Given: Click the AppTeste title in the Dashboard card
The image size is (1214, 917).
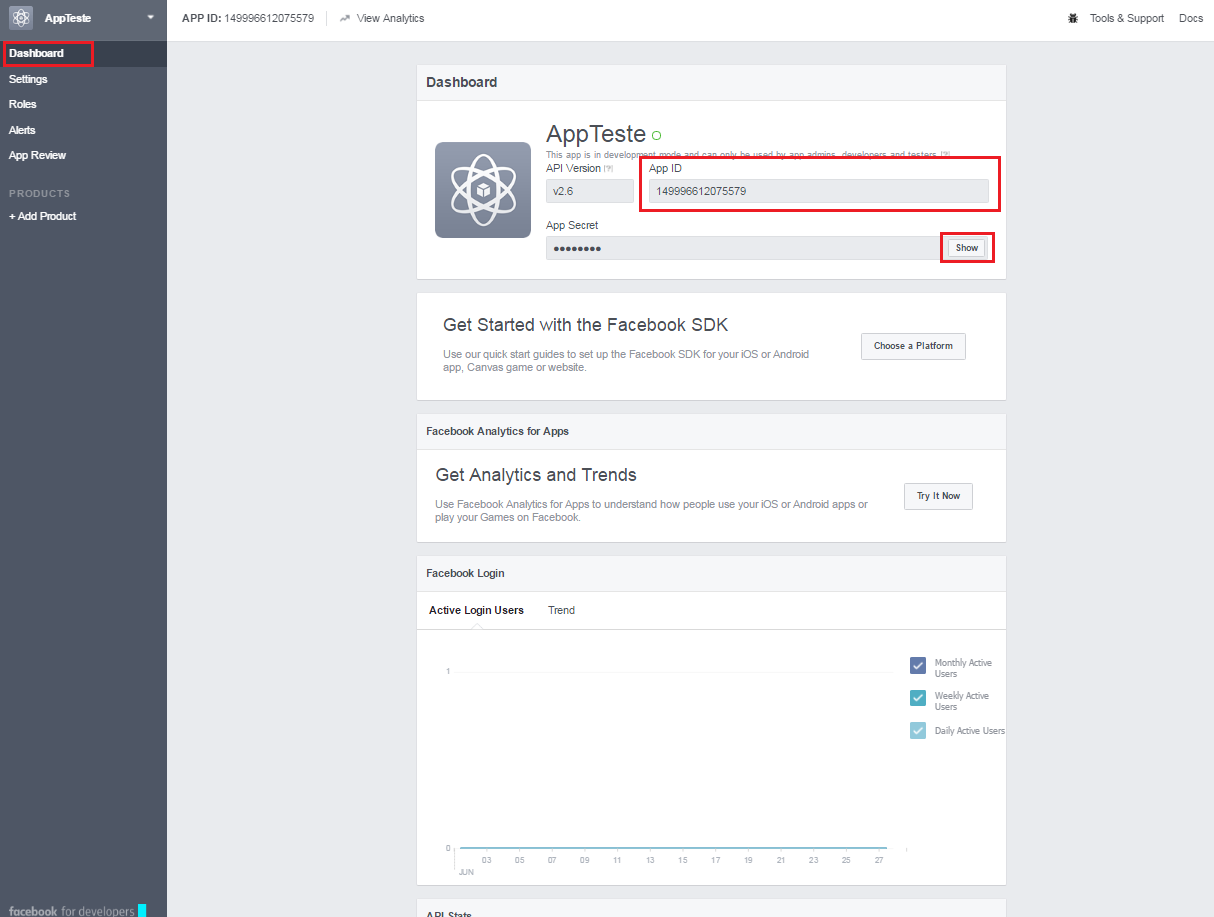Looking at the screenshot, I should 596,135.
